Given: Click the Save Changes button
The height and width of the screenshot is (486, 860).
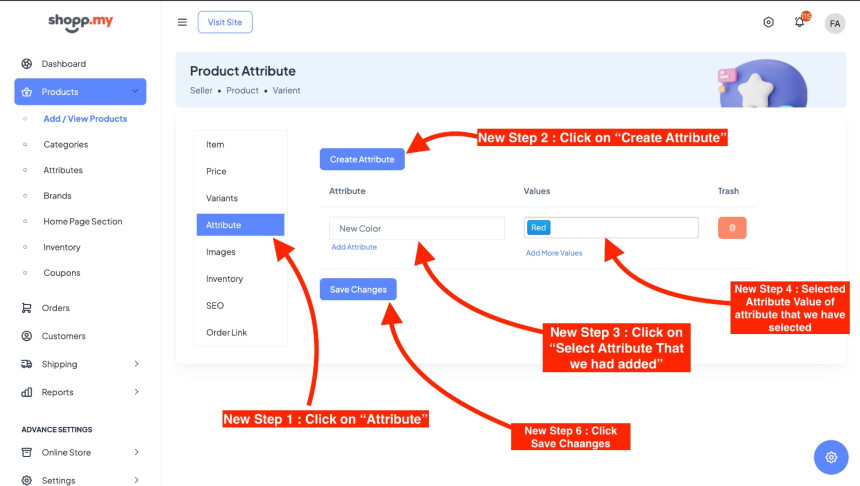Looking at the screenshot, I should pyautogui.click(x=358, y=289).
